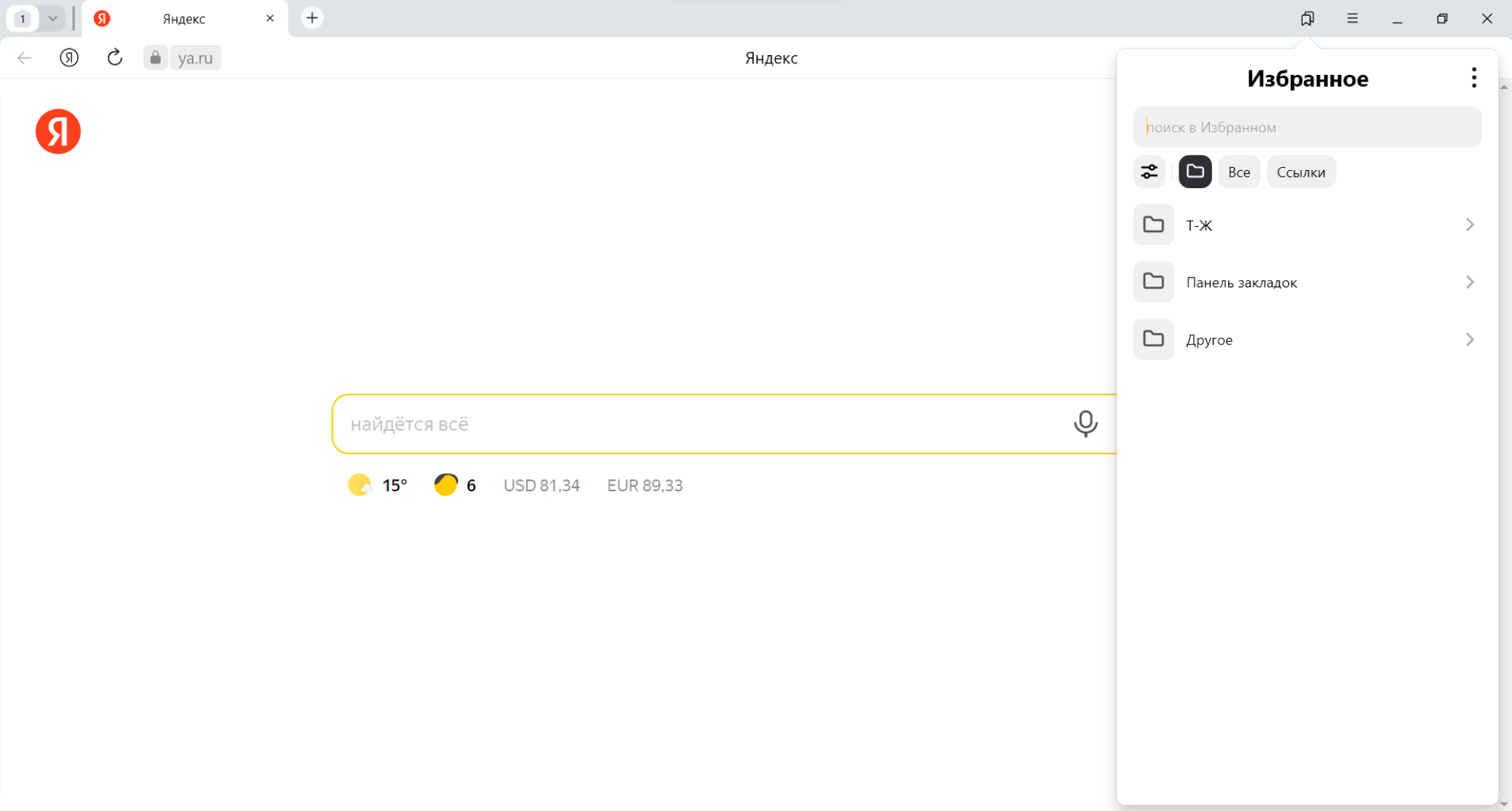Open the bookmarks collections icon in title bar

point(1307,18)
